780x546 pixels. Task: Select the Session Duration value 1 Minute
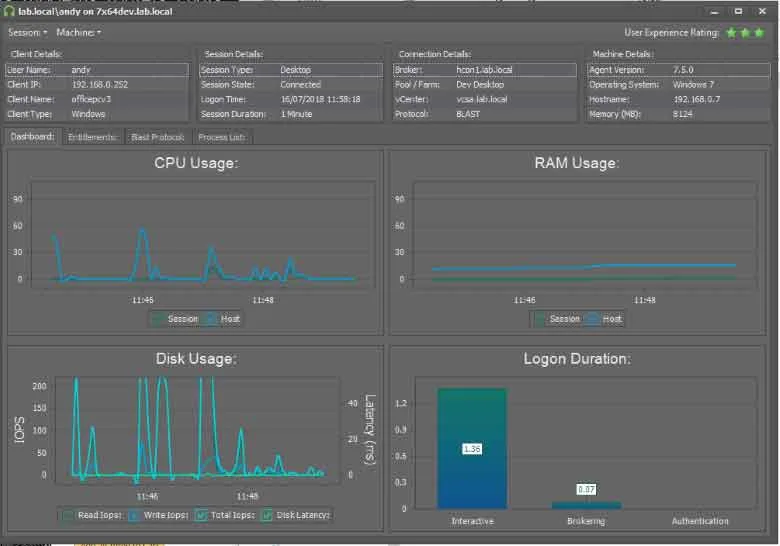pos(296,114)
